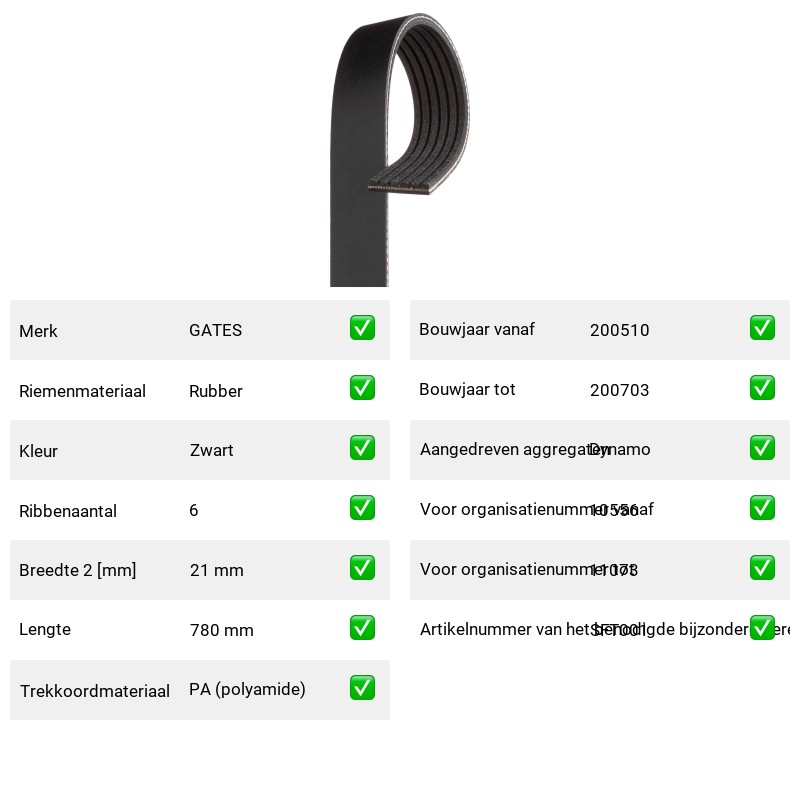Open the ribbed belt product image
The height and width of the screenshot is (800, 800).
point(399,149)
